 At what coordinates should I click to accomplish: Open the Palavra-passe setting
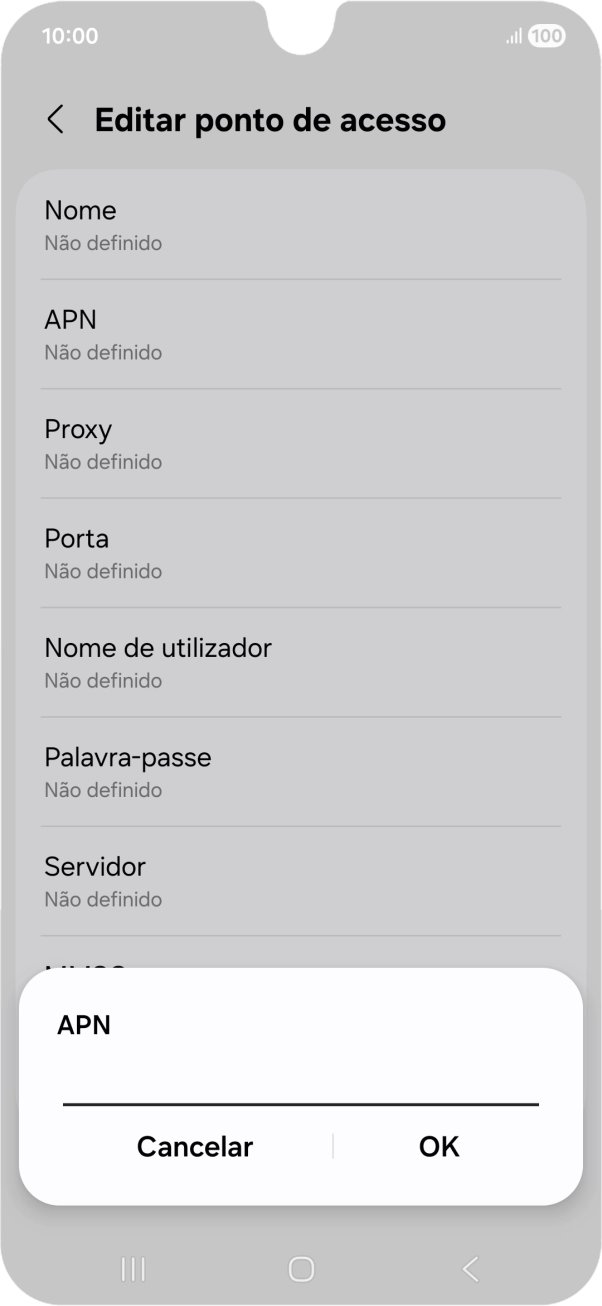point(300,771)
